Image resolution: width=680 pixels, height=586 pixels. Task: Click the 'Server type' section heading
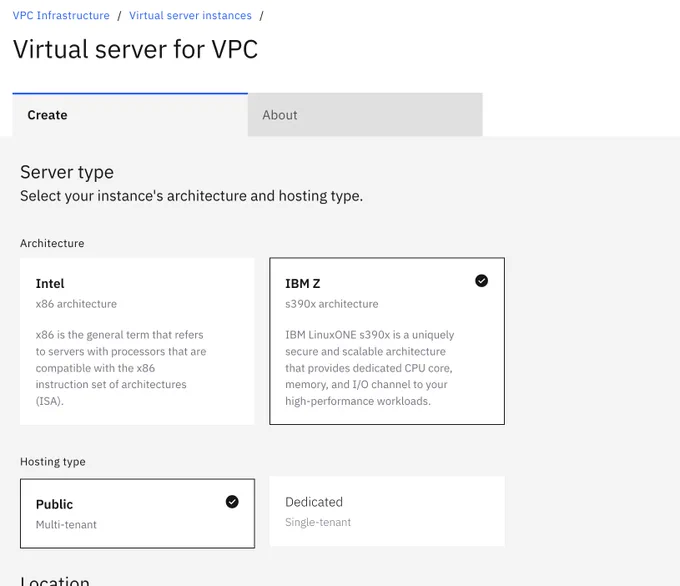coord(67,173)
